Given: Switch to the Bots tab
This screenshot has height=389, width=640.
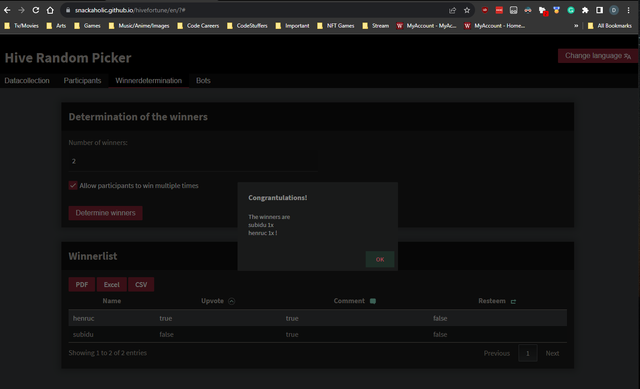Looking at the screenshot, I should [x=203, y=80].
